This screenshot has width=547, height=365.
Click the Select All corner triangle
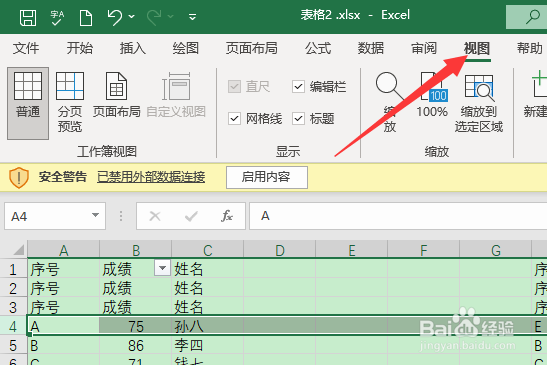(x=18, y=249)
